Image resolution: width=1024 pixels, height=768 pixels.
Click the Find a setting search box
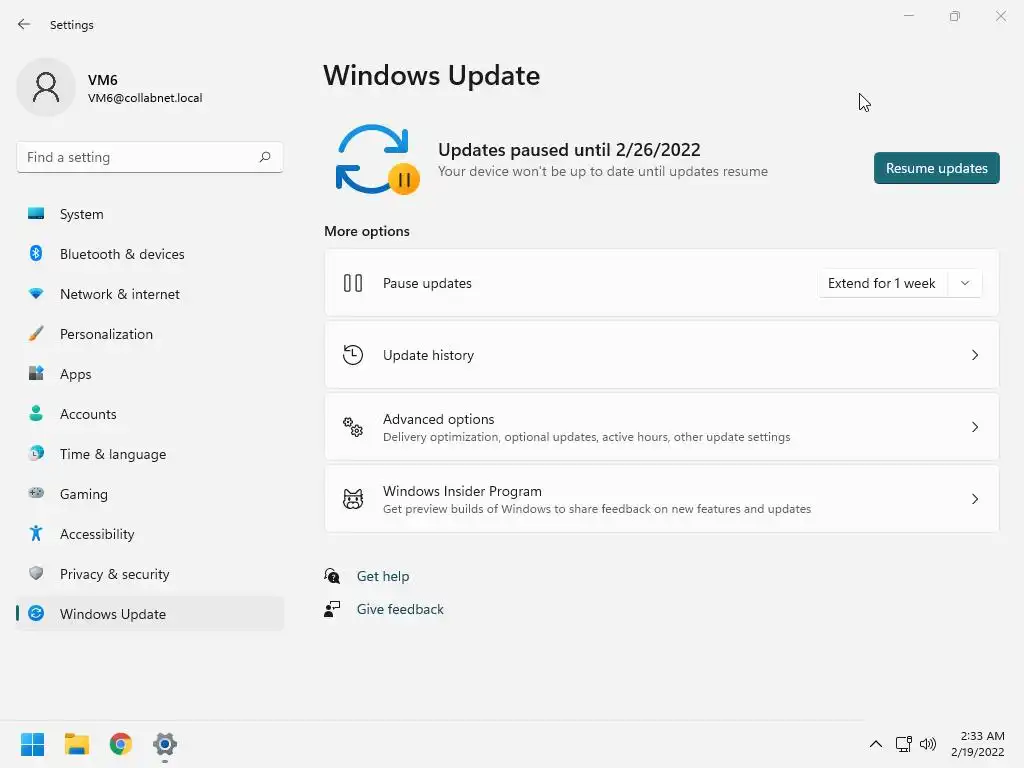[150, 157]
